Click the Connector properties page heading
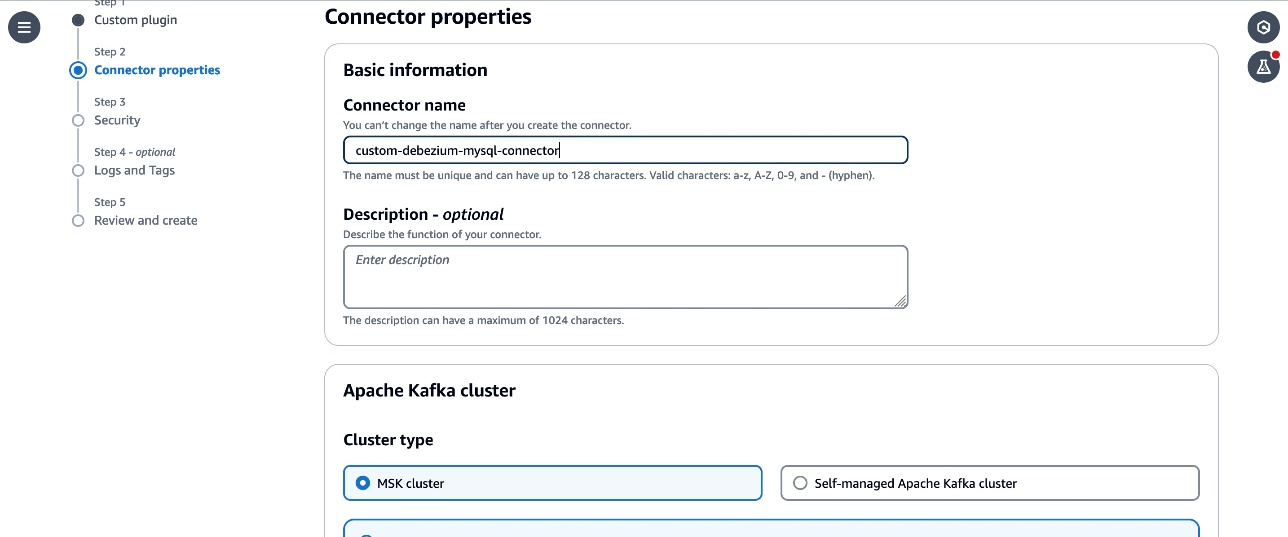The image size is (1288, 537). pyautogui.click(x=428, y=17)
